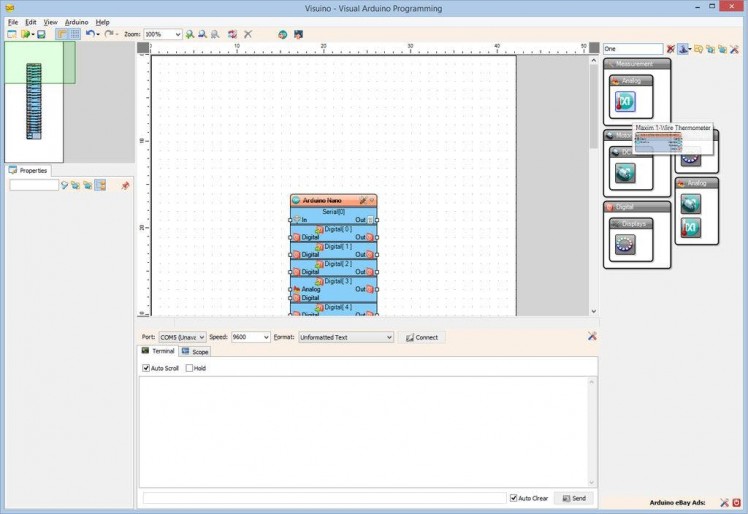The image size is (748, 514).
Task: Click the Undo arrow icon
Action: pos(89,34)
